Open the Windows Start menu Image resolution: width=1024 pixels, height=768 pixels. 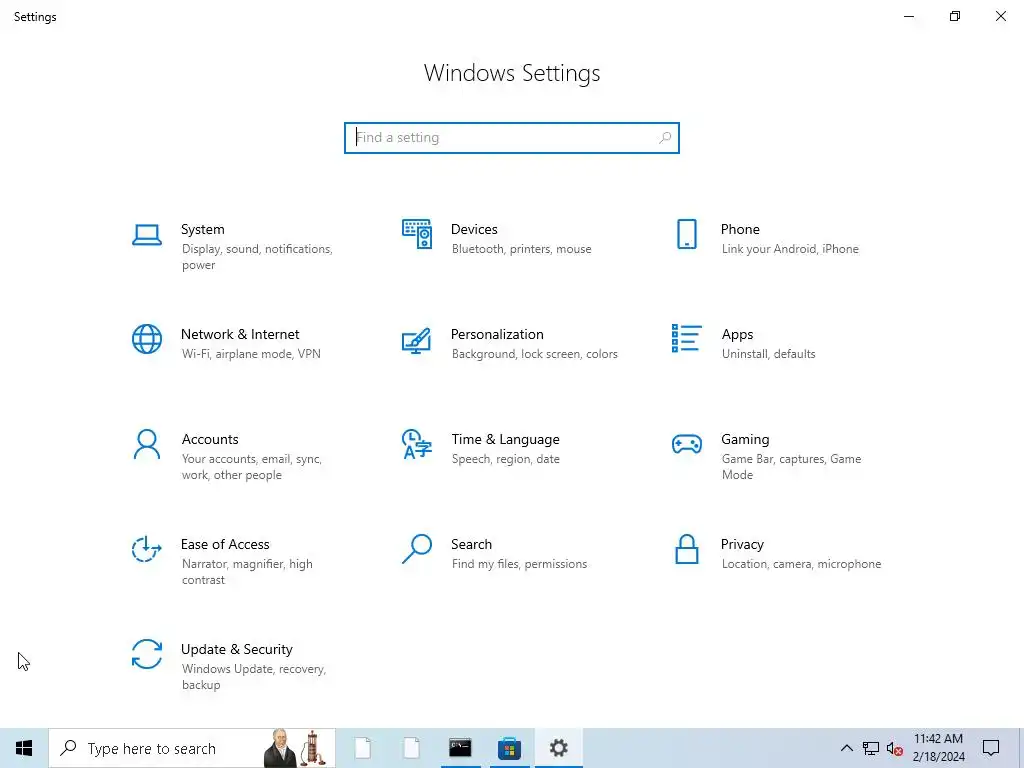tap(24, 748)
